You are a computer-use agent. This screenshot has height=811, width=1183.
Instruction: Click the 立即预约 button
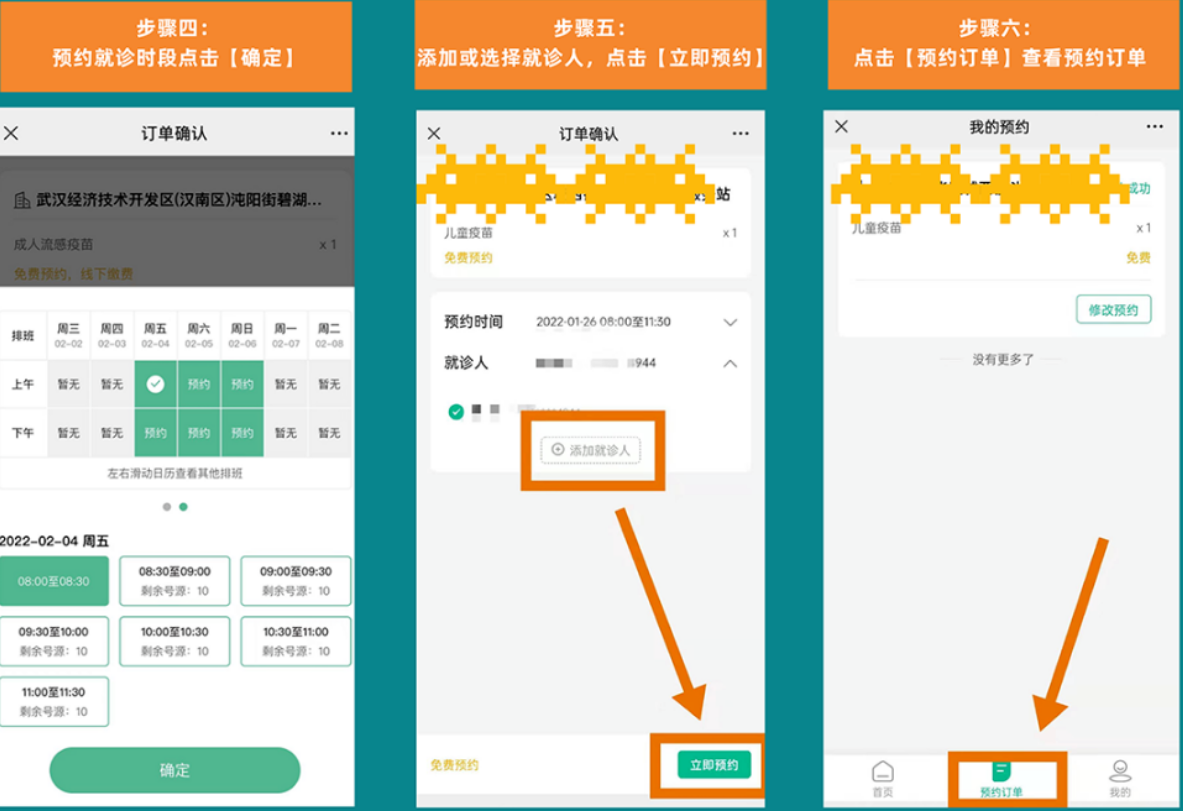point(714,765)
